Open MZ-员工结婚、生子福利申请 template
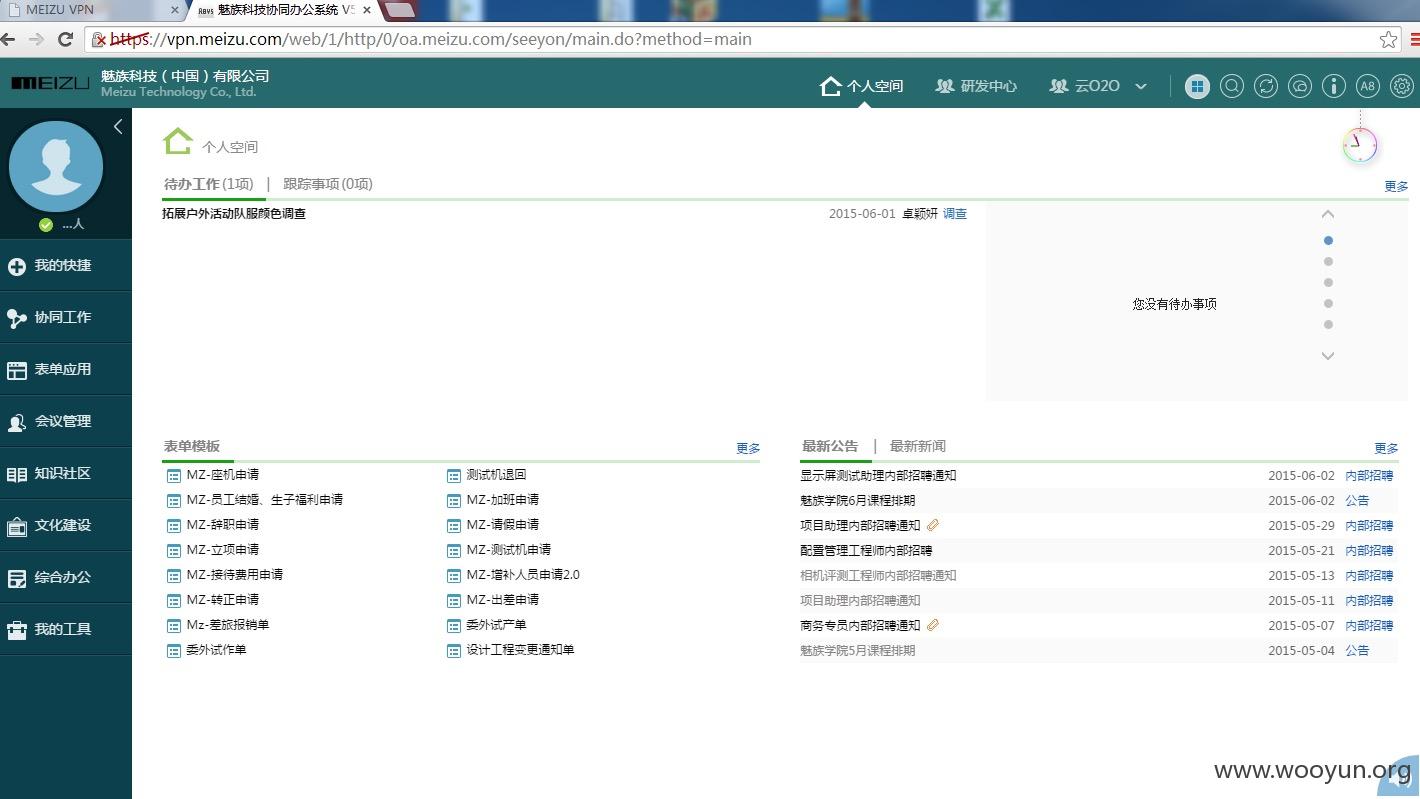 pyautogui.click(x=264, y=500)
